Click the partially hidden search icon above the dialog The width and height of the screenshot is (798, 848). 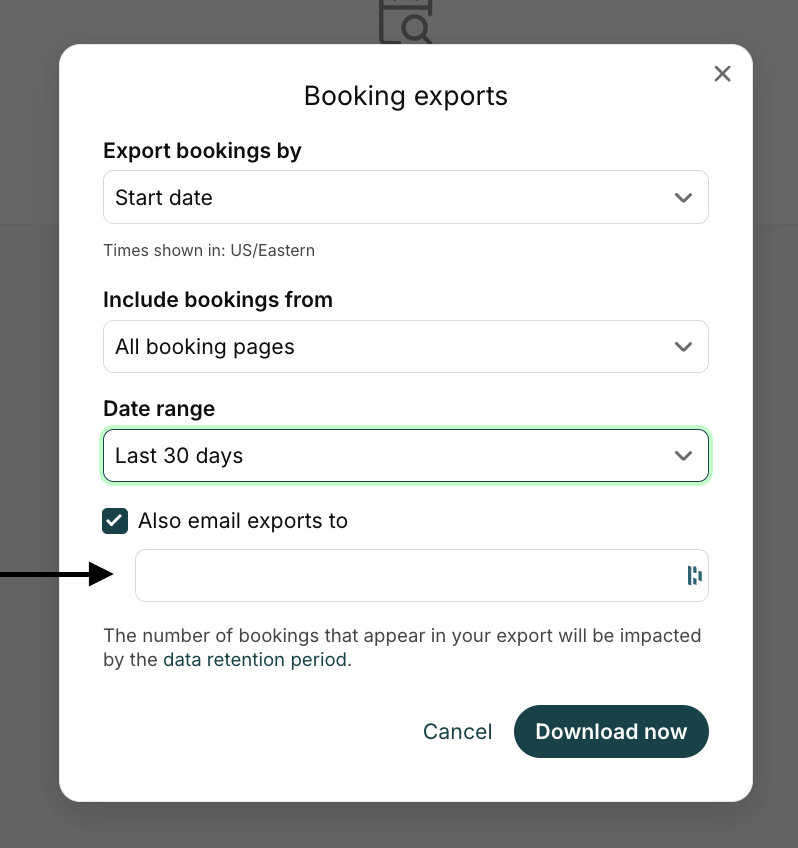406,22
